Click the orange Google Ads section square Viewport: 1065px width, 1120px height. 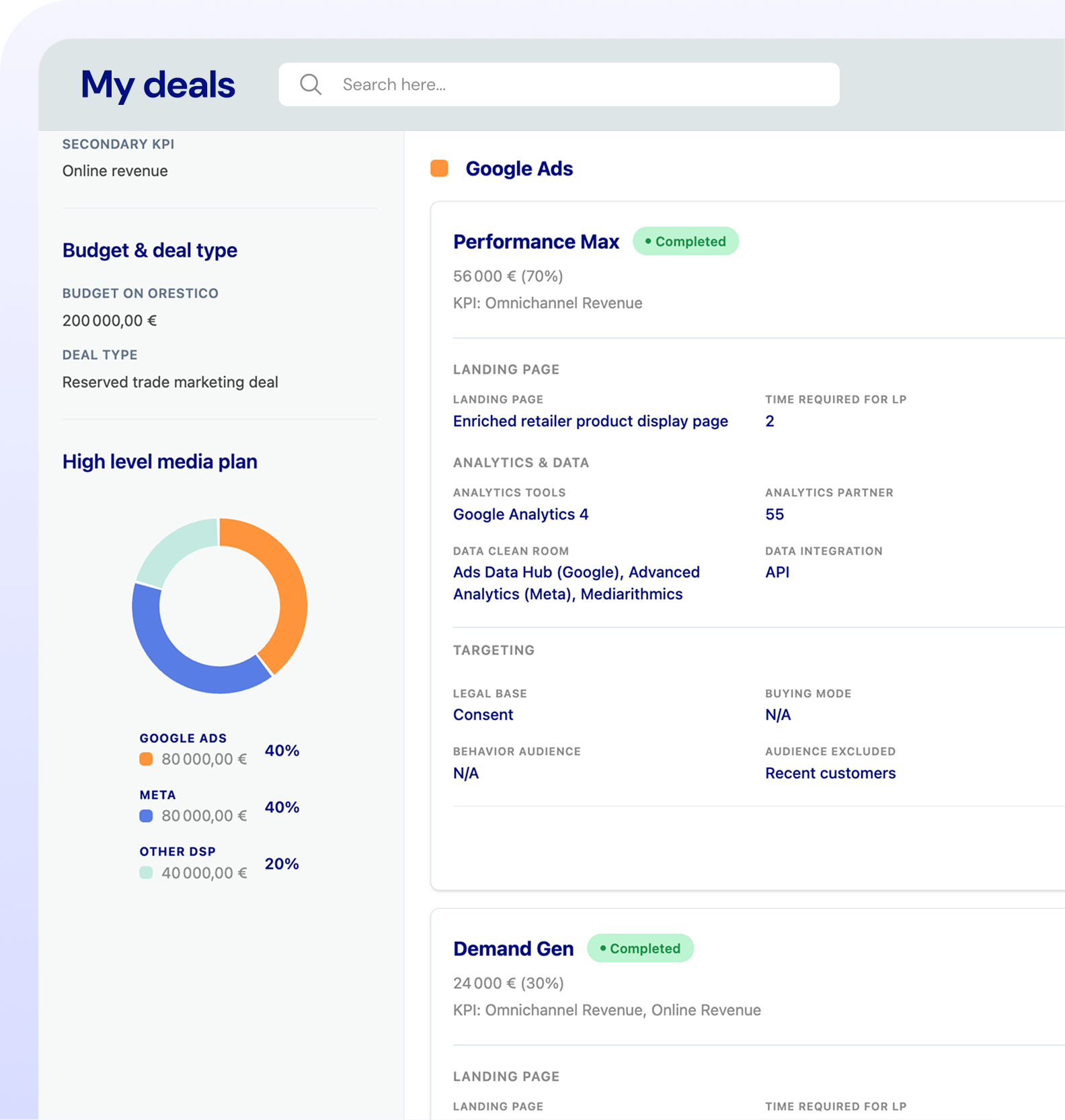point(439,168)
